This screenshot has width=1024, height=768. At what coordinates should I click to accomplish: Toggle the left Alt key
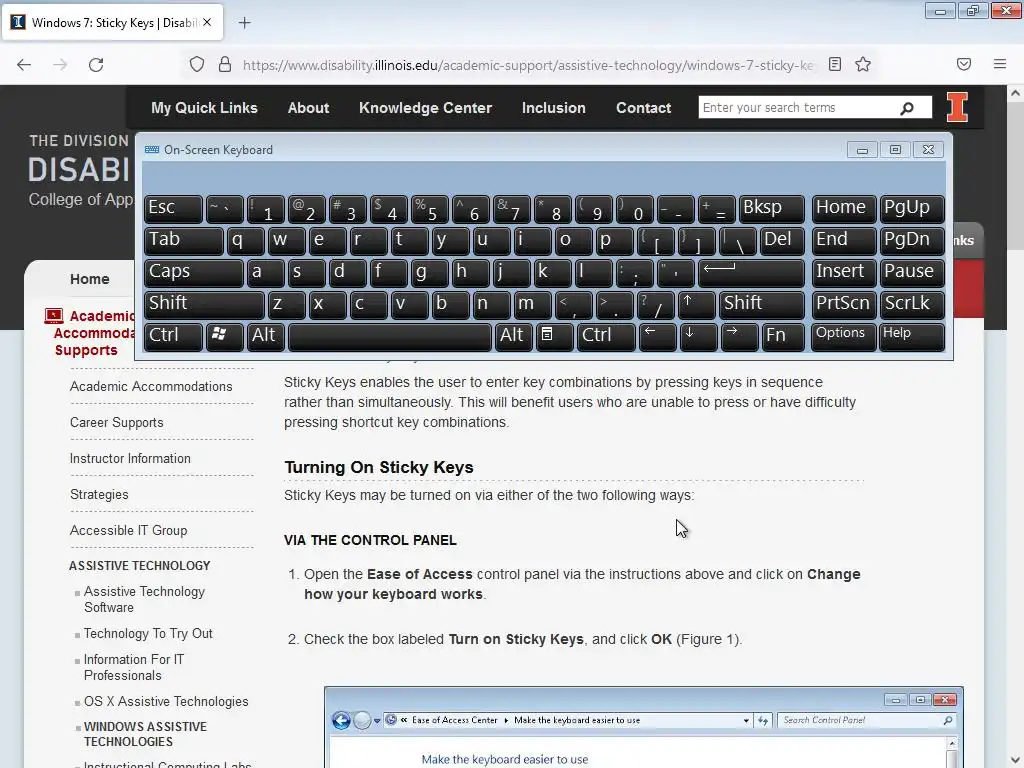[x=265, y=336]
